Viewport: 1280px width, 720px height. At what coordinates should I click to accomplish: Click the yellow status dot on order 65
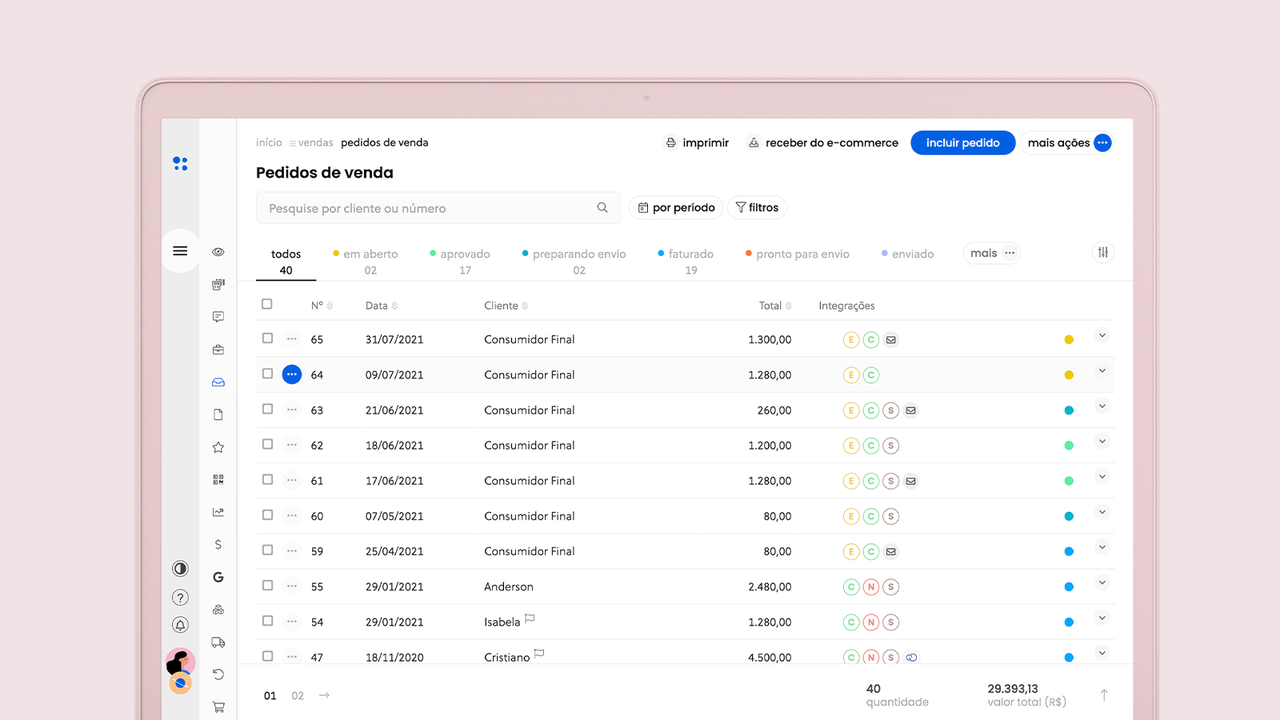coord(1069,340)
